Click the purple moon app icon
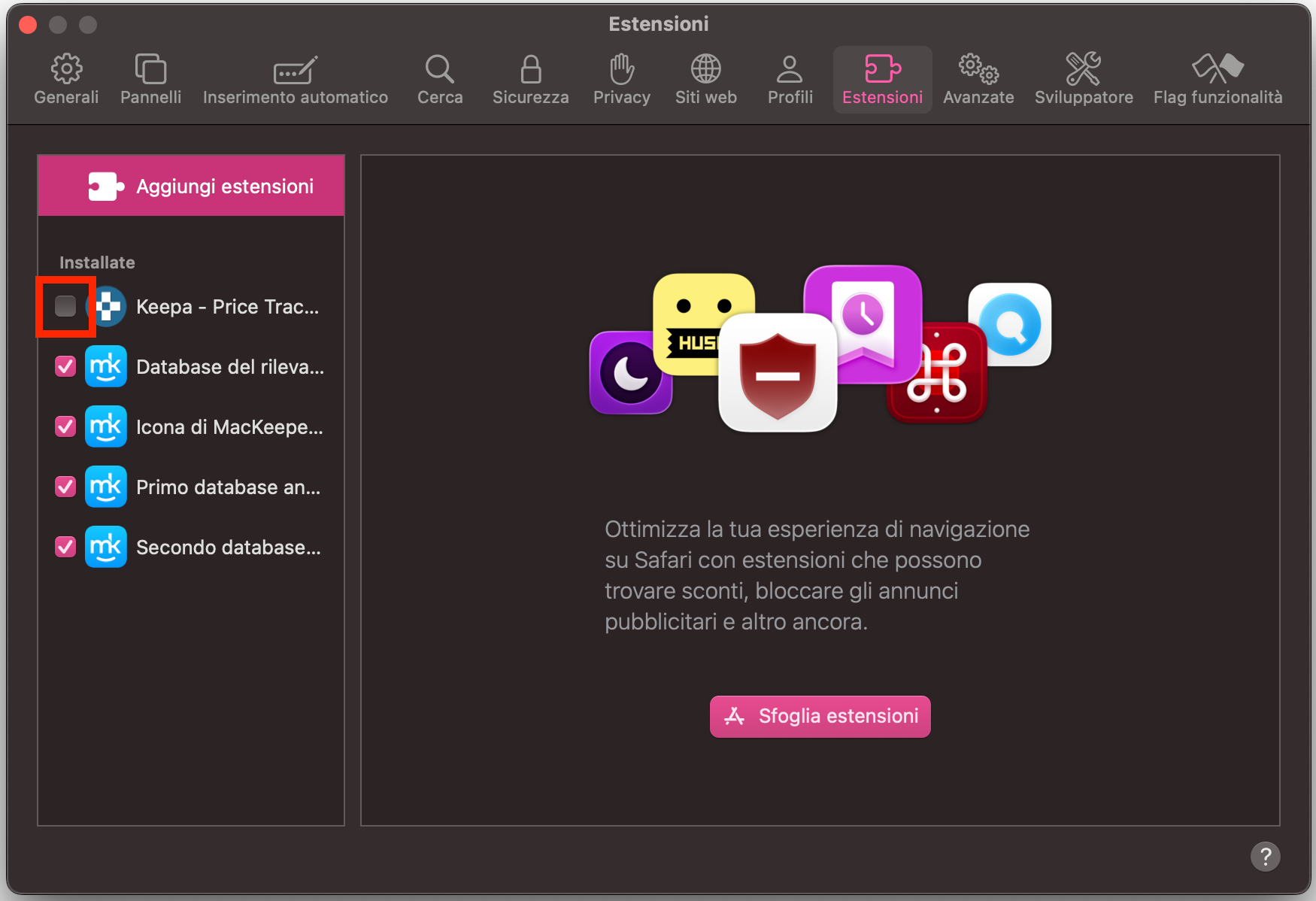The width and height of the screenshot is (1316, 901). pyautogui.click(x=630, y=373)
